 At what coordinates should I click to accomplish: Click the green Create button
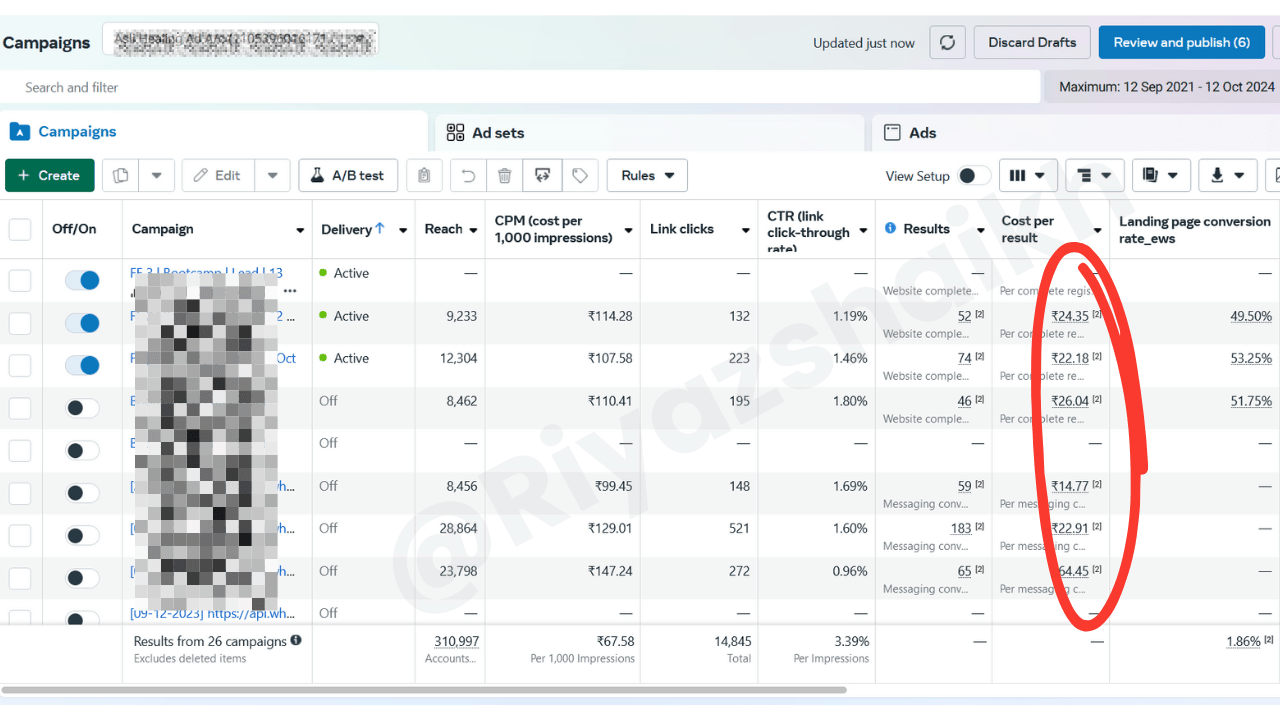coord(49,176)
